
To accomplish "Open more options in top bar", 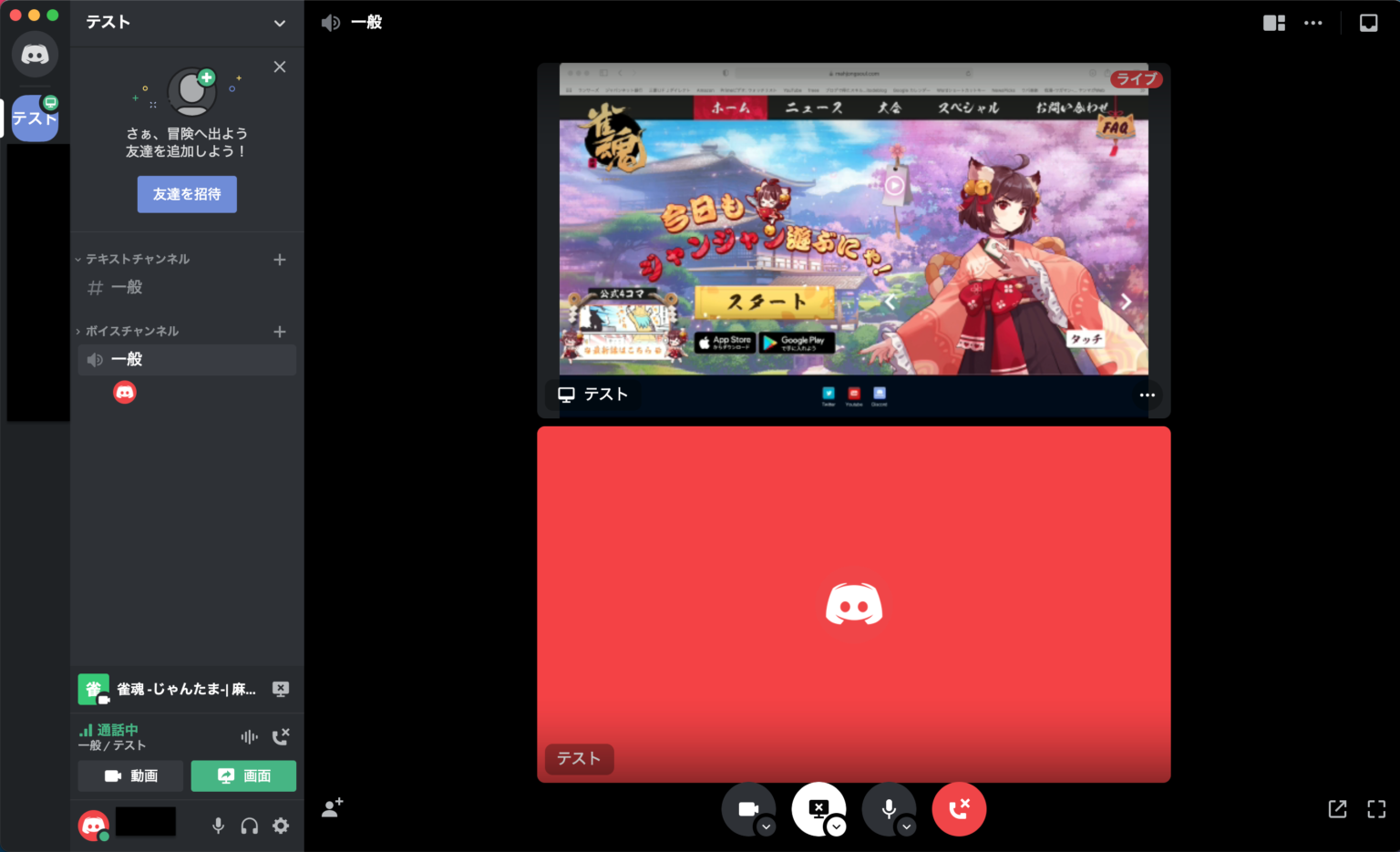I will 1312,23.
